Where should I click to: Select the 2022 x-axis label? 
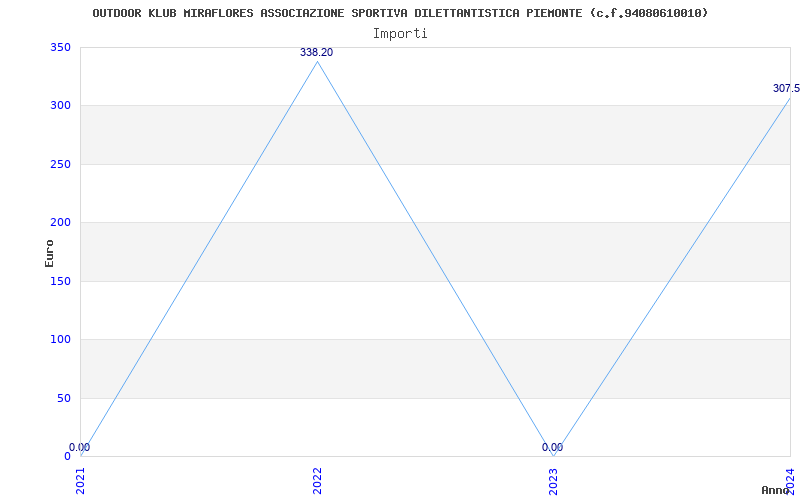tap(317, 481)
